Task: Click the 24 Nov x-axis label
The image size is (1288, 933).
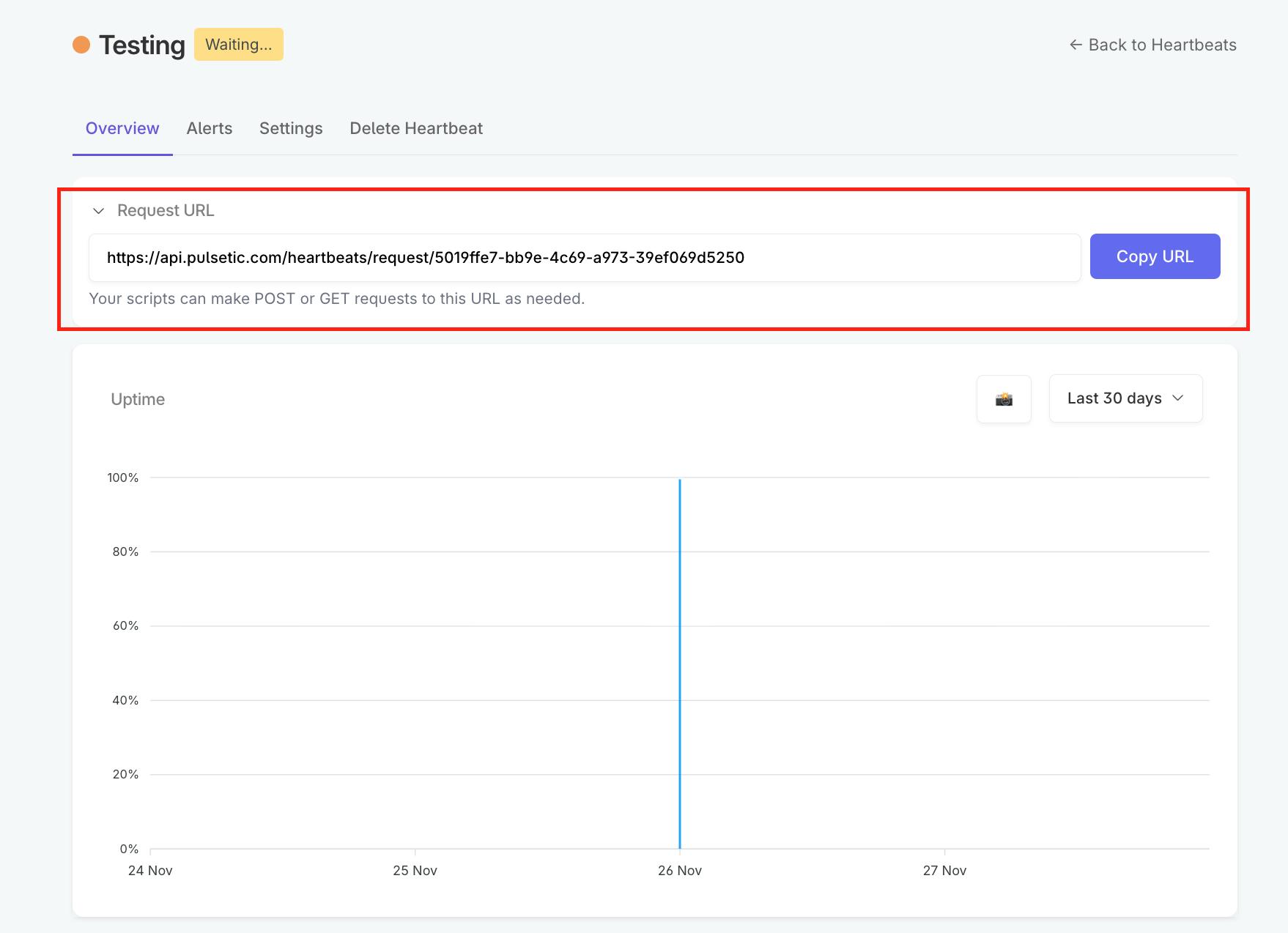Action: click(150, 871)
